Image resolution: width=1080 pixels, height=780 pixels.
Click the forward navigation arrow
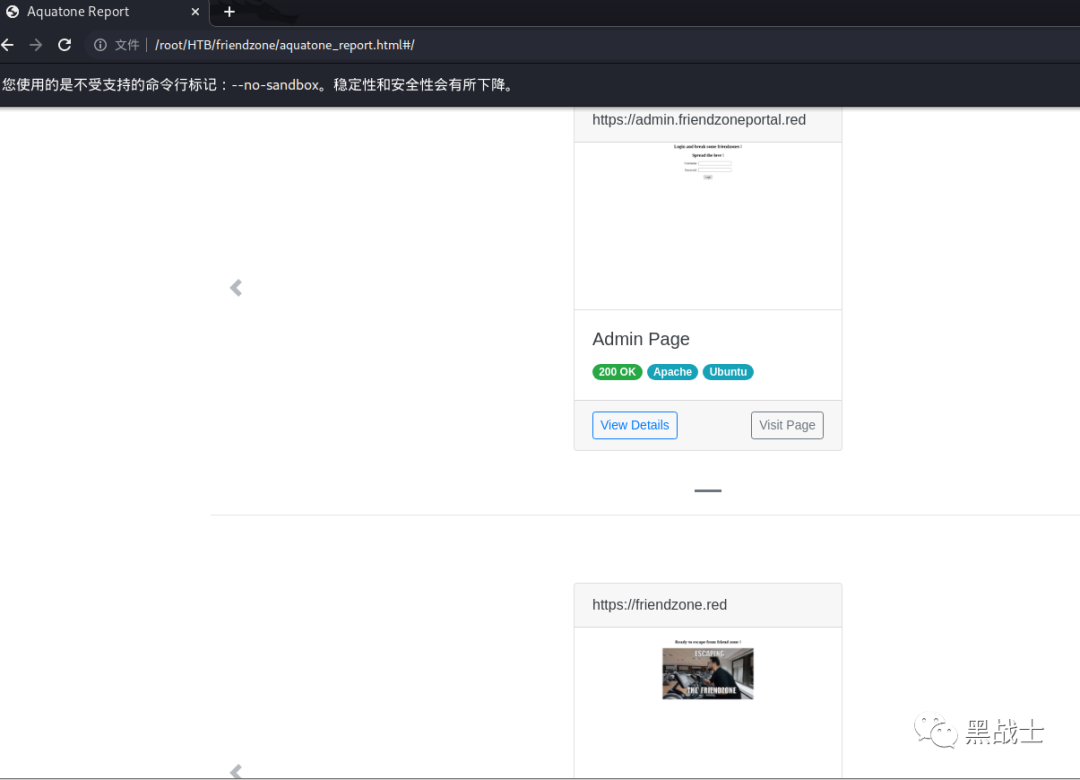(x=36, y=45)
